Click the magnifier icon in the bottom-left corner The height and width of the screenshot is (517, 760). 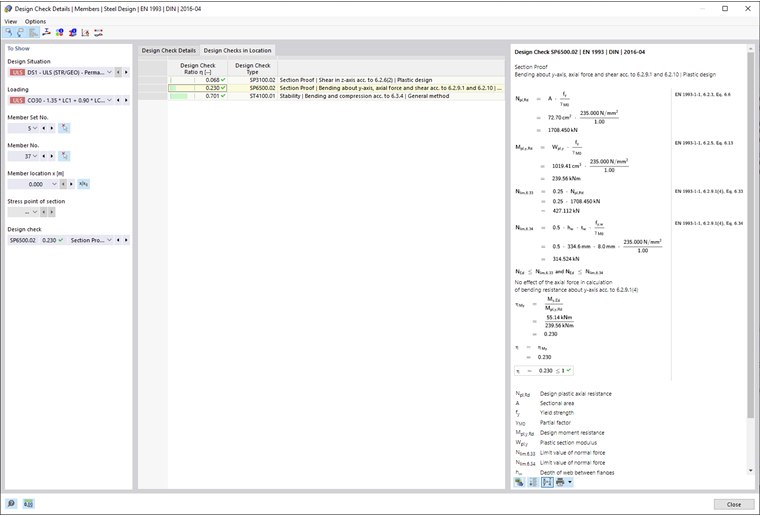pos(11,504)
